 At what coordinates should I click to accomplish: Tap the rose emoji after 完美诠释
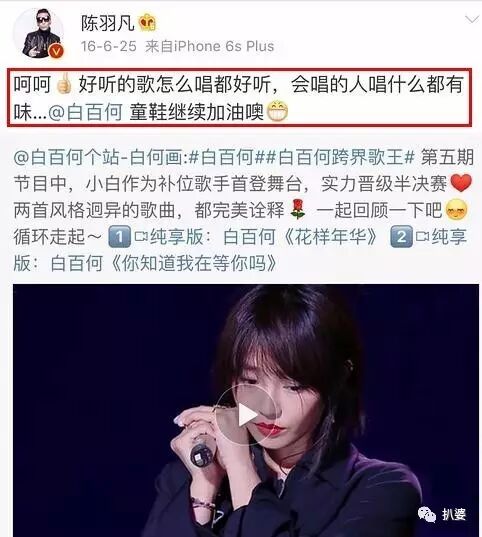click(x=297, y=210)
